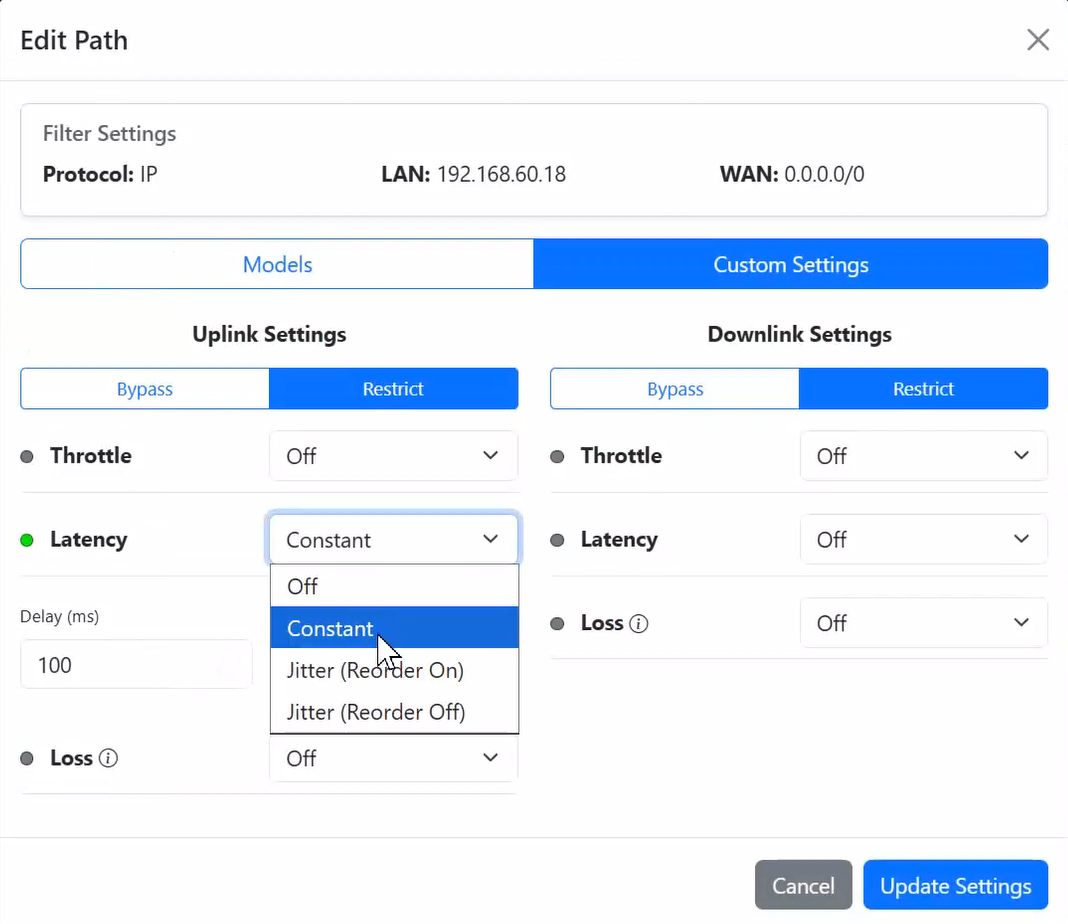Select Restrict mode for uplink settings
Screen dimensions: 1068x924
(393, 389)
